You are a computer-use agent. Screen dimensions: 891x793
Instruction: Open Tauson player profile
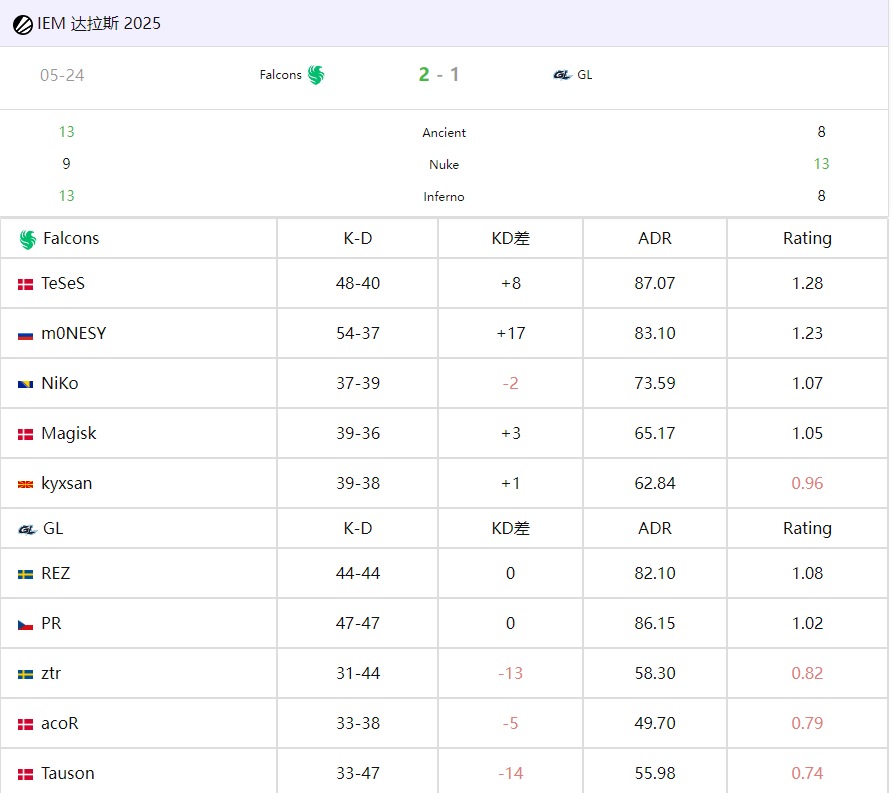68,773
